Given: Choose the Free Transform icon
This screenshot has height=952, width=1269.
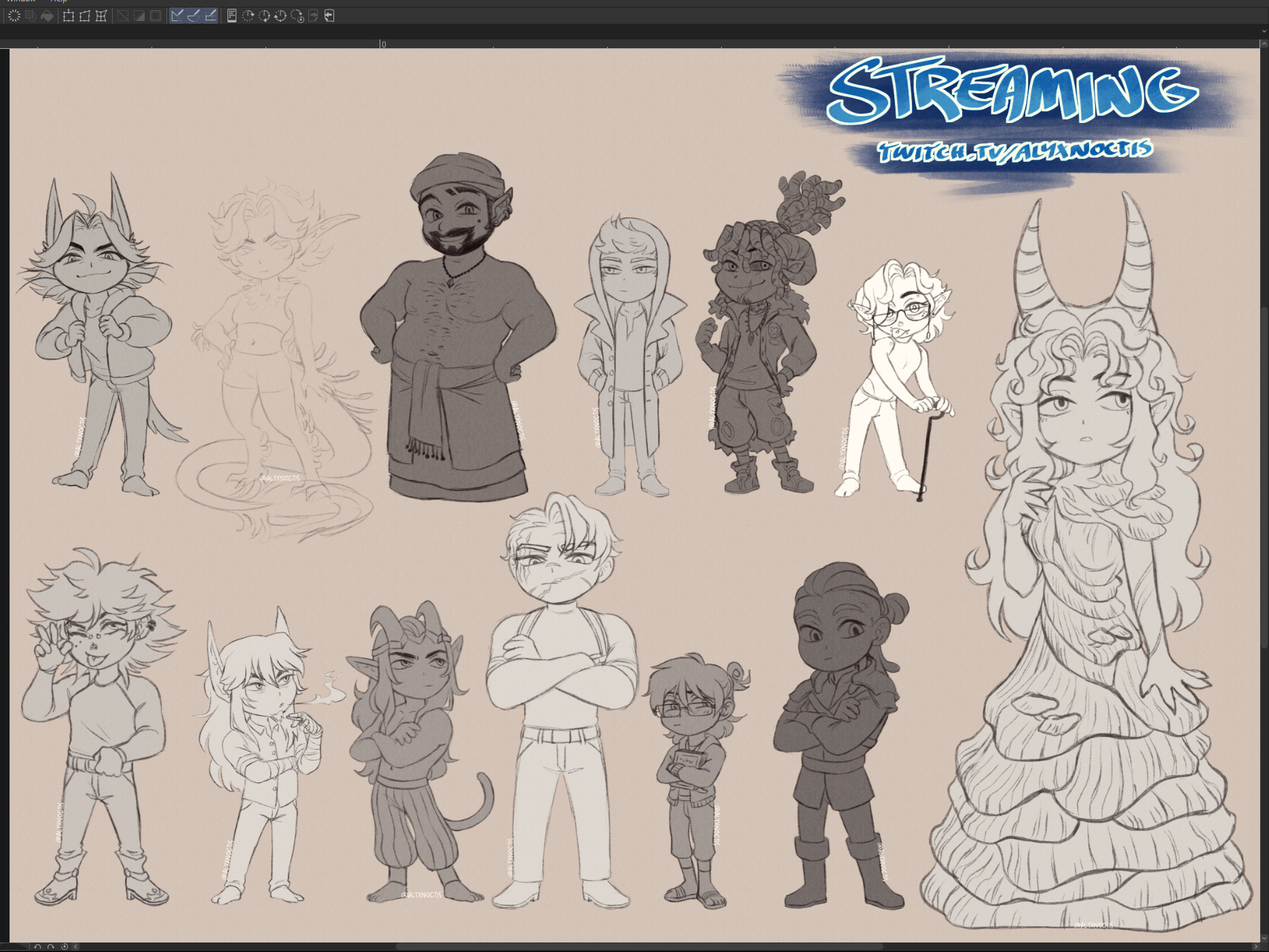Looking at the screenshot, I should pyautogui.click(x=85, y=16).
